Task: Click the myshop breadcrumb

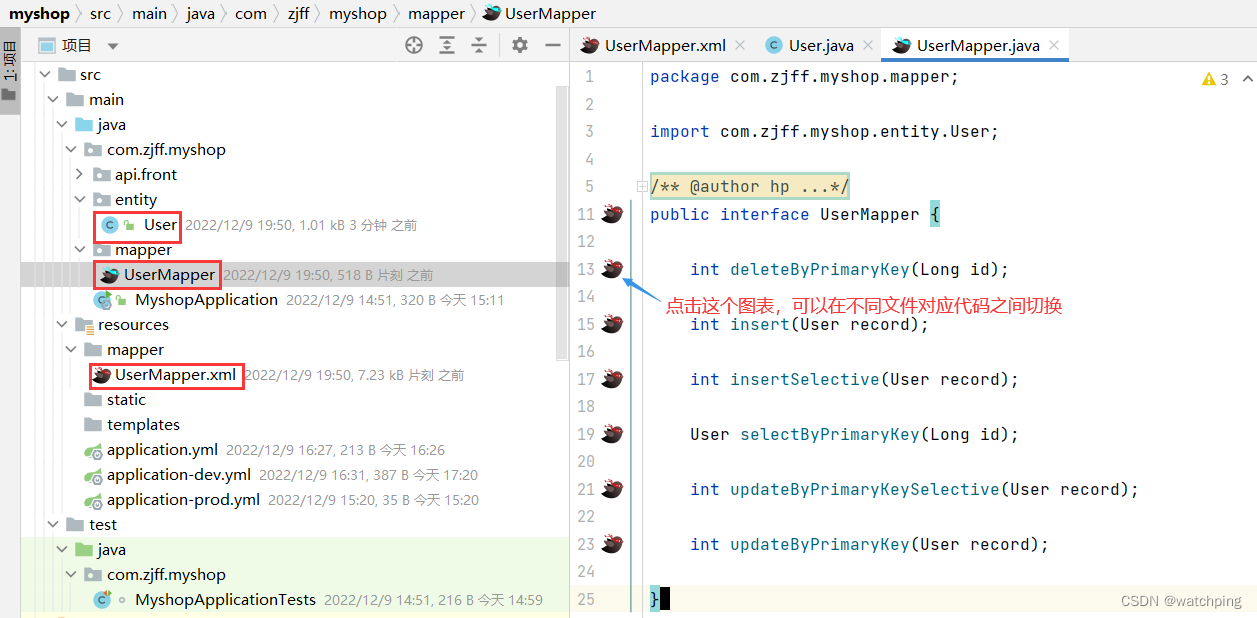Action: (x=39, y=14)
